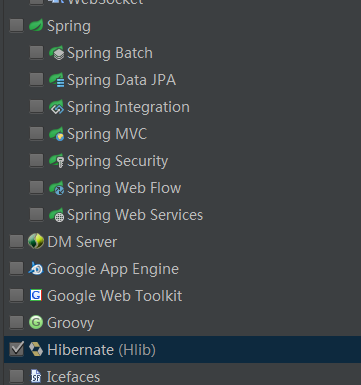This screenshot has width=361, height=385.
Task: Click the Spring Web Services icon
Action: click(56, 215)
